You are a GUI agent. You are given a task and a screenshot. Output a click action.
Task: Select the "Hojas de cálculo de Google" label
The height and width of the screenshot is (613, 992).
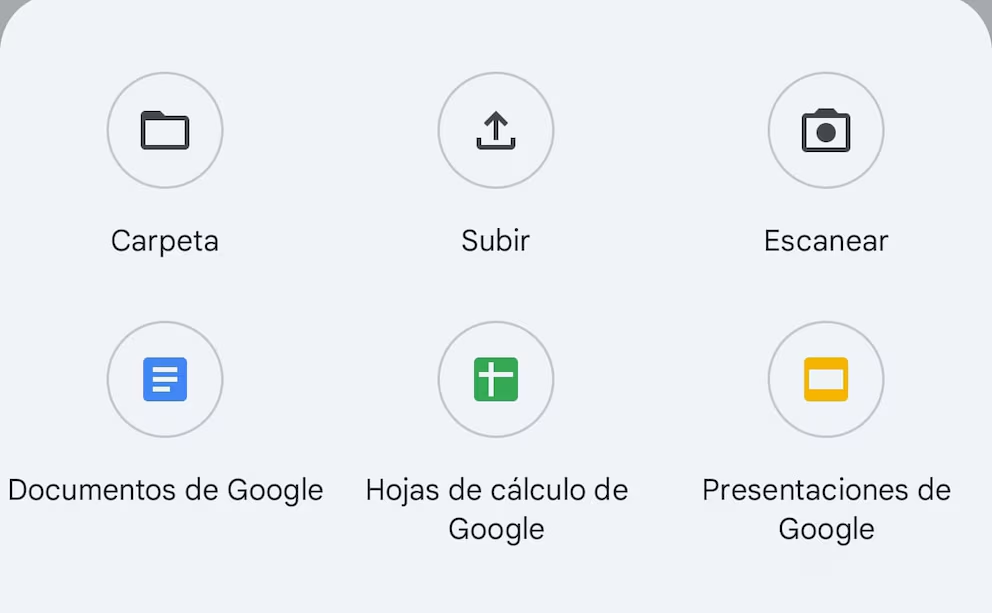click(x=496, y=509)
